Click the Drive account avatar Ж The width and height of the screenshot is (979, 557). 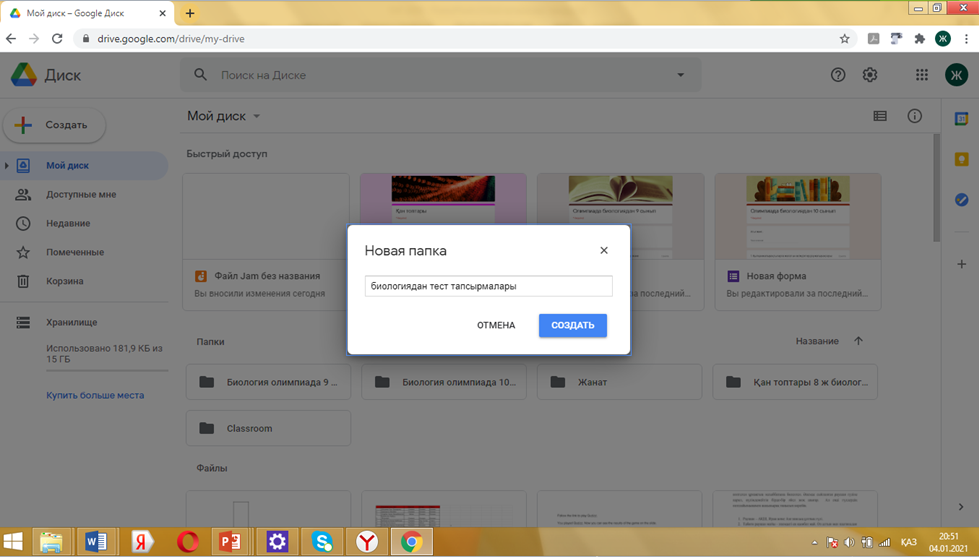coord(956,75)
